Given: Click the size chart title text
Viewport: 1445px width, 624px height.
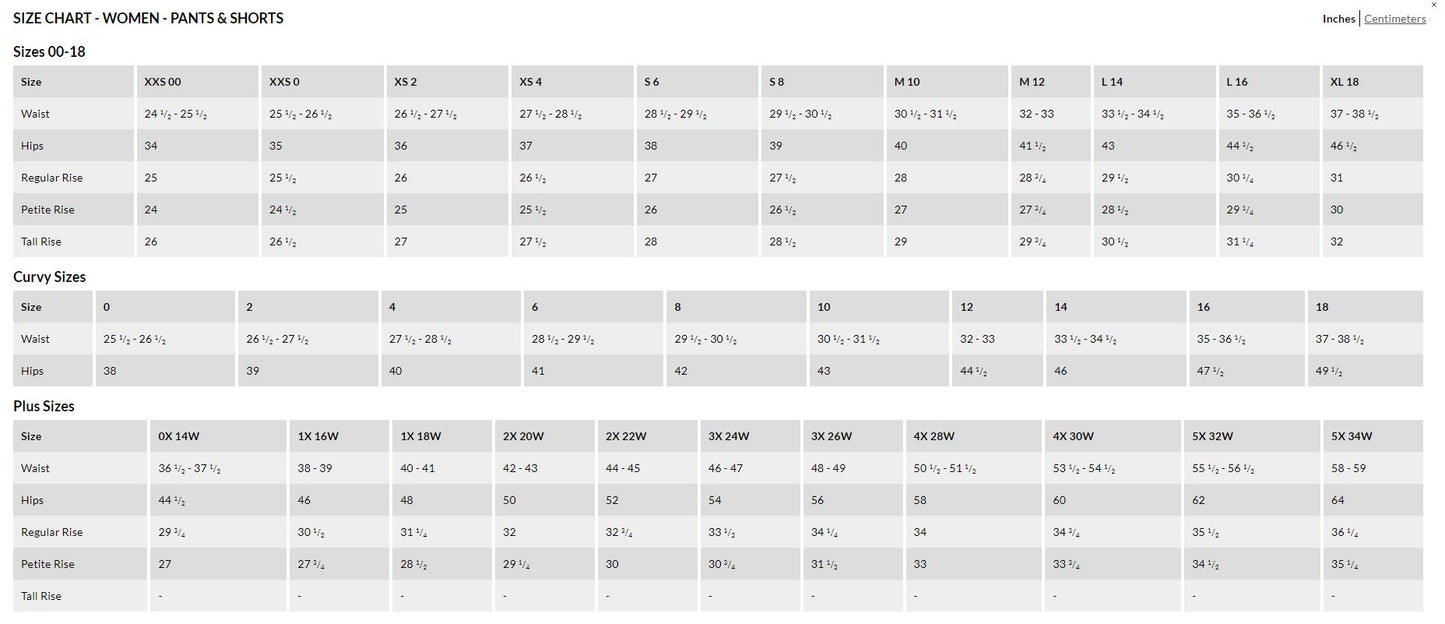Looking at the screenshot, I should (x=148, y=18).
